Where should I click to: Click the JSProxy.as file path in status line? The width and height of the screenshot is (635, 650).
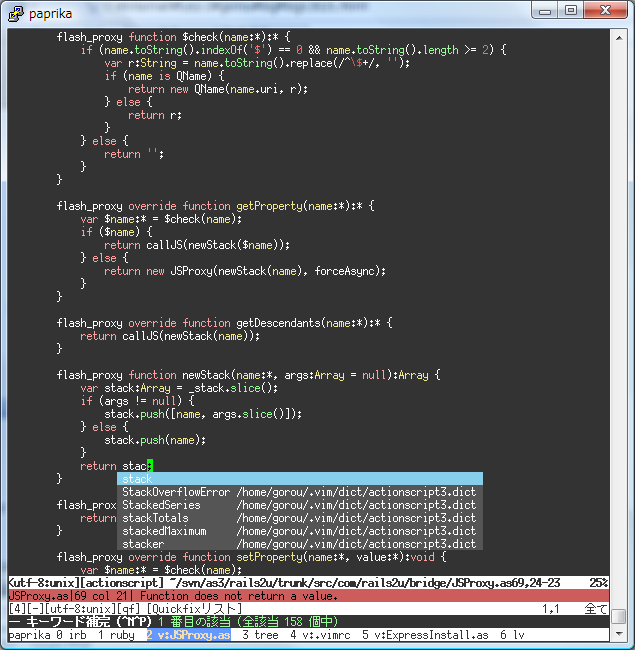pyautogui.click(x=340, y=583)
